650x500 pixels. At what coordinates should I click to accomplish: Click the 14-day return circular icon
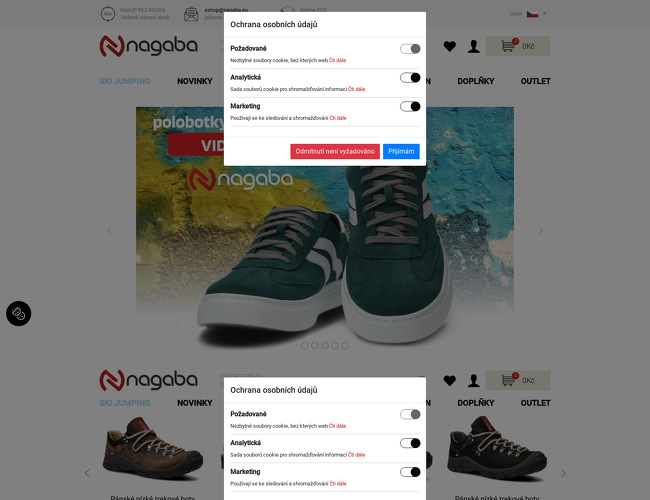108,14
